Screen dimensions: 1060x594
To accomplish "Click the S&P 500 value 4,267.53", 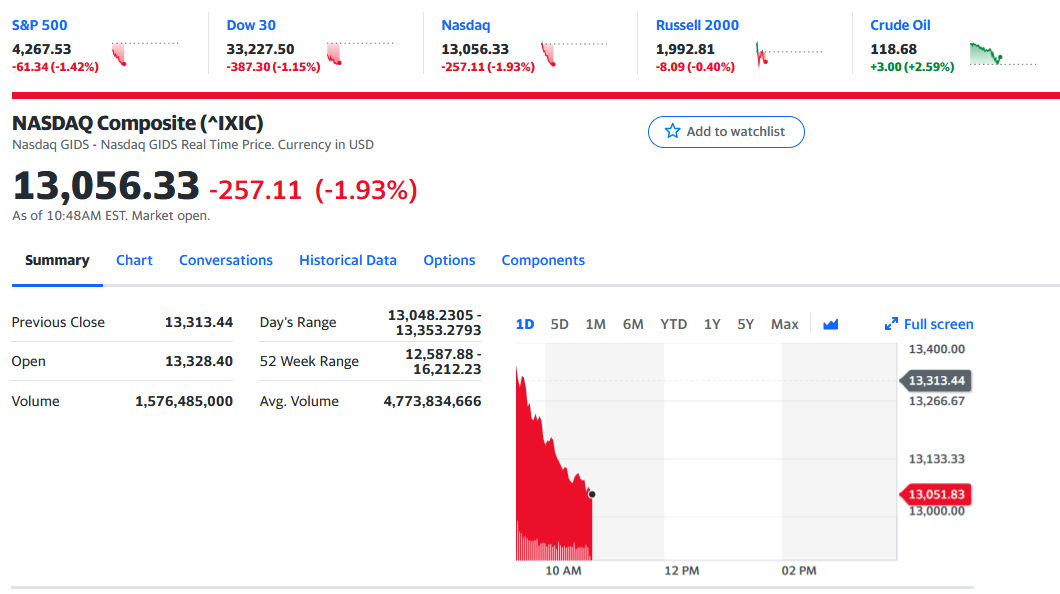I will [x=41, y=49].
